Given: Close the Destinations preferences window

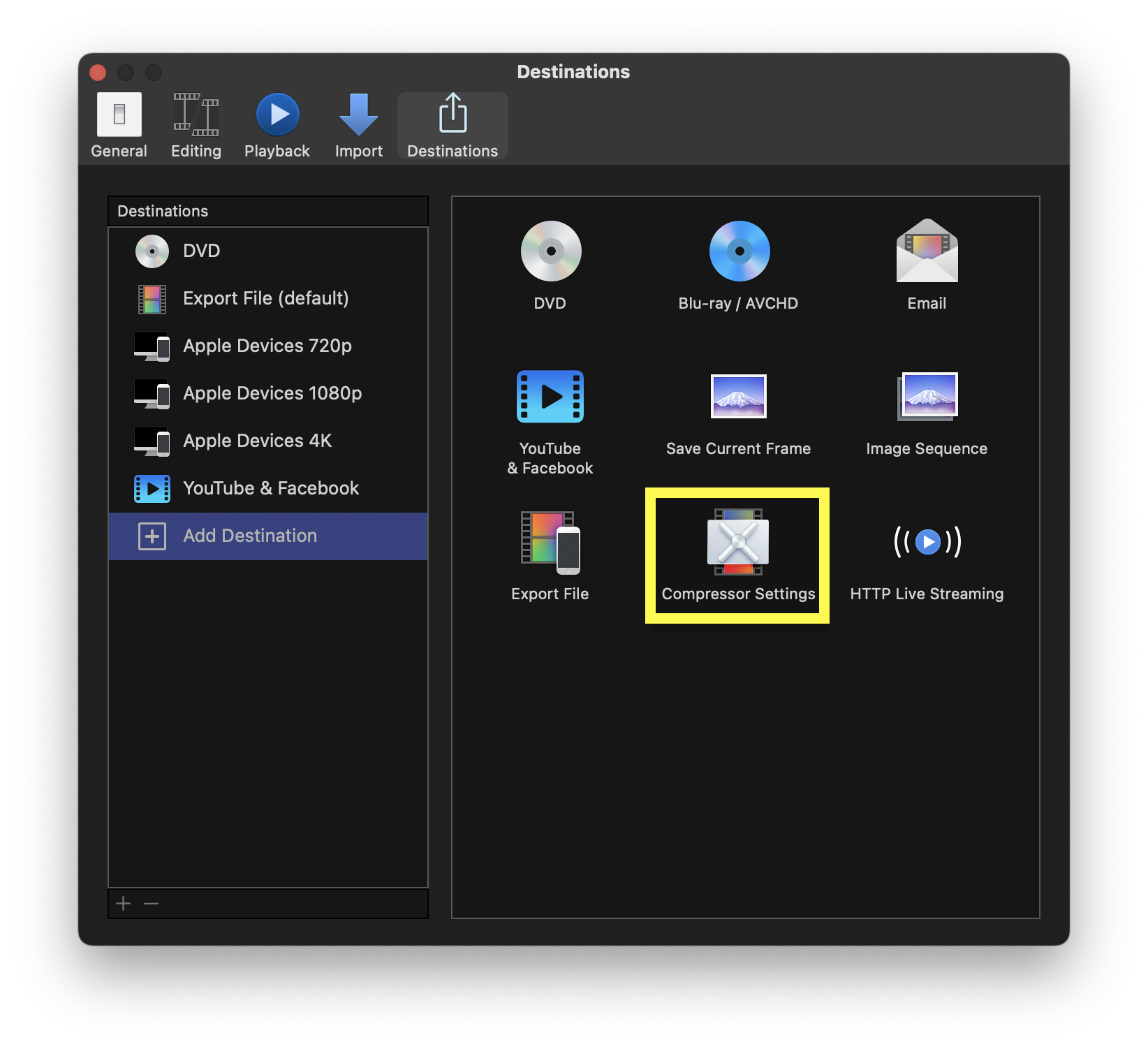Looking at the screenshot, I should [98, 73].
